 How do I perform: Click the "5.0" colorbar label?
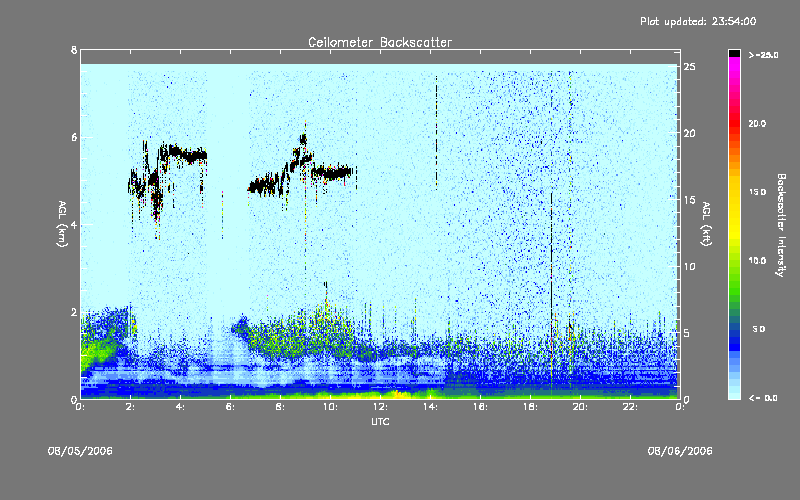(759, 329)
